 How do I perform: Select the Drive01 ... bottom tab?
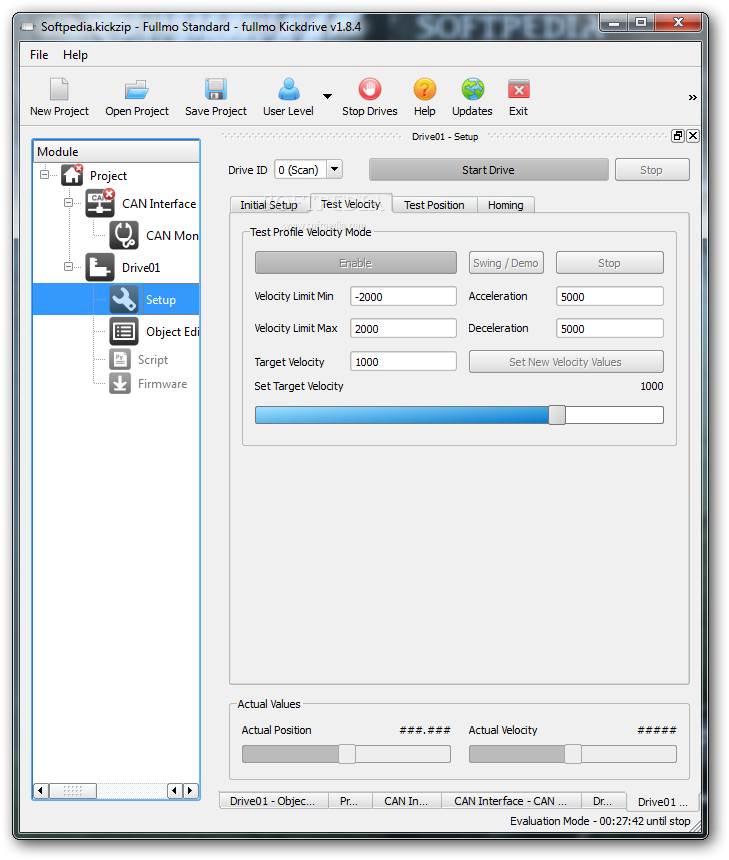tap(662, 802)
